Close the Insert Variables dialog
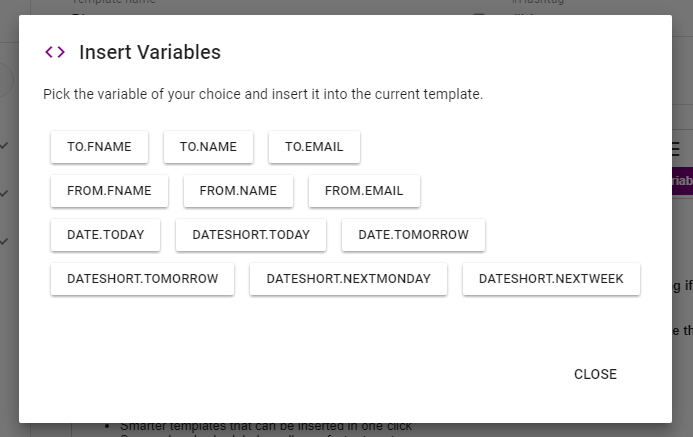This screenshot has width=693, height=437. (x=595, y=374)
